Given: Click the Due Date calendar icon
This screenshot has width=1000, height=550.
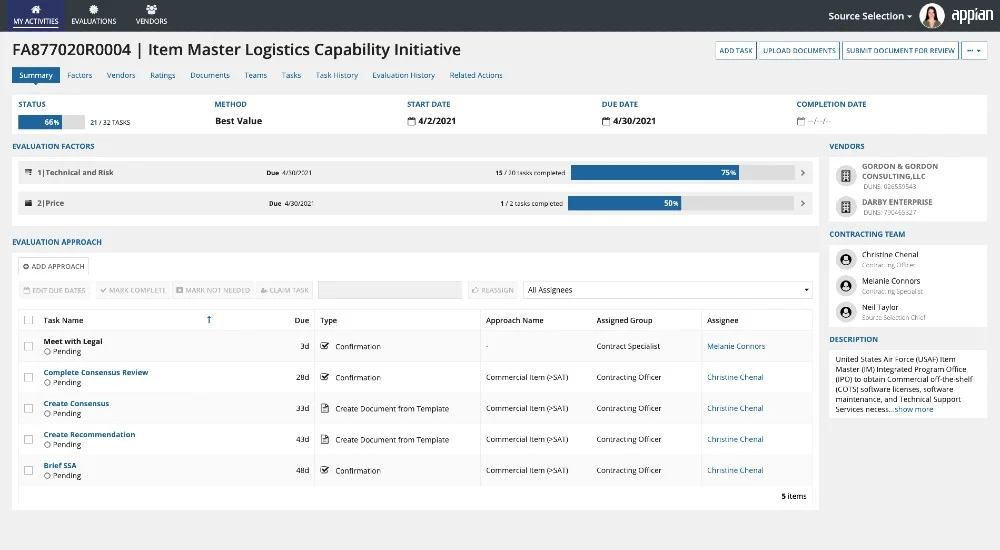Looking at the screenshot, I should tap(606, 122).
